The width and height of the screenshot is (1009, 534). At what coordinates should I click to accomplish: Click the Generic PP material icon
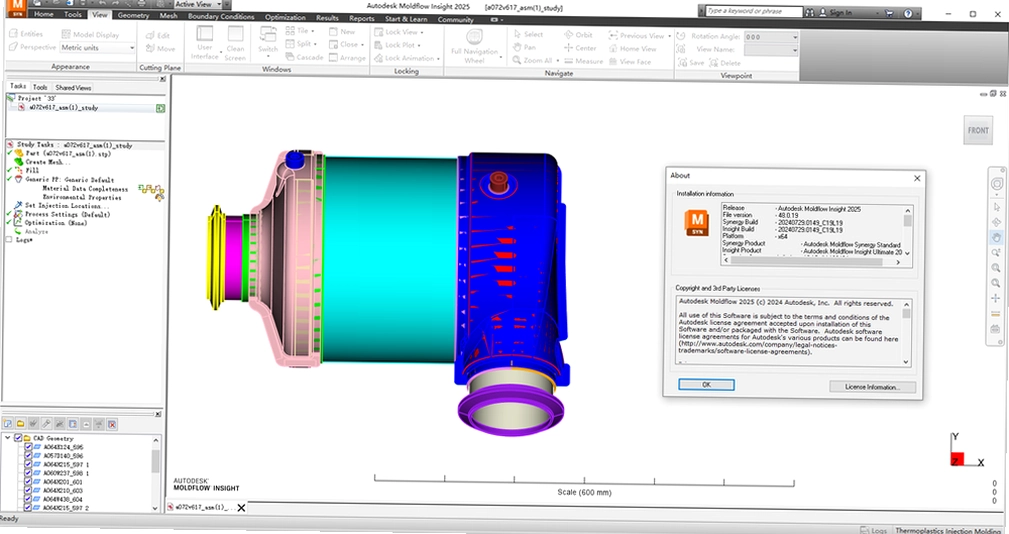click(x=18, y=180)
